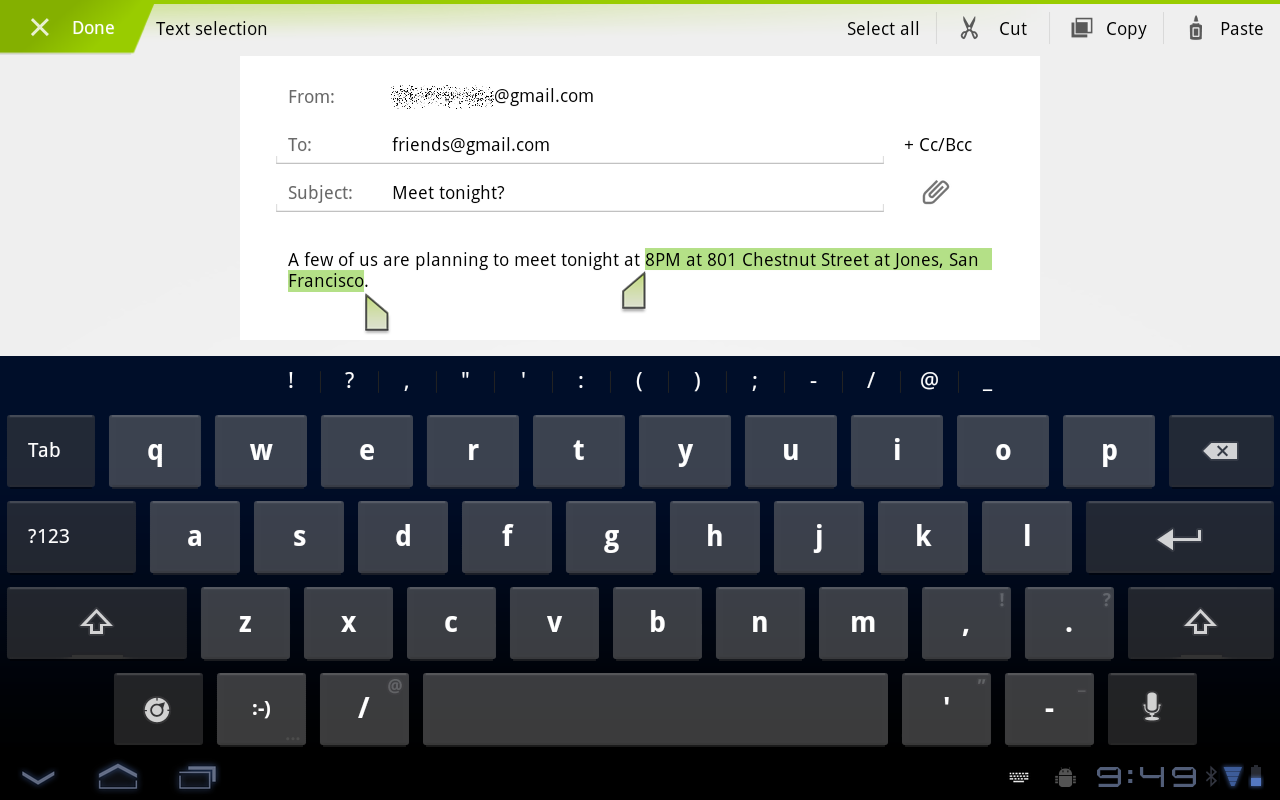This screenshot has width=1280, height=800.
Task: Hide the keyboard with down chevron
Action: (38, 776)
